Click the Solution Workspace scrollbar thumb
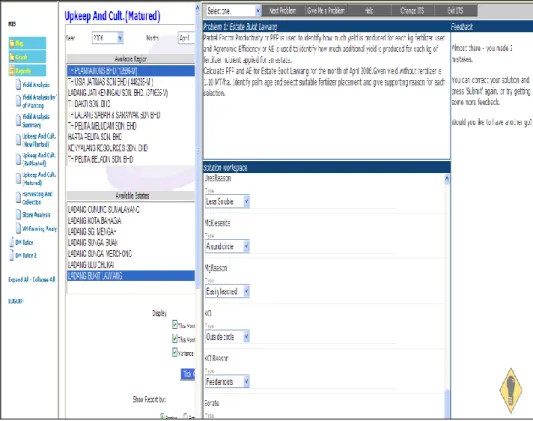The width and height of the screenshot is (533, 421). pyautogui.click(x=447, y=403)
